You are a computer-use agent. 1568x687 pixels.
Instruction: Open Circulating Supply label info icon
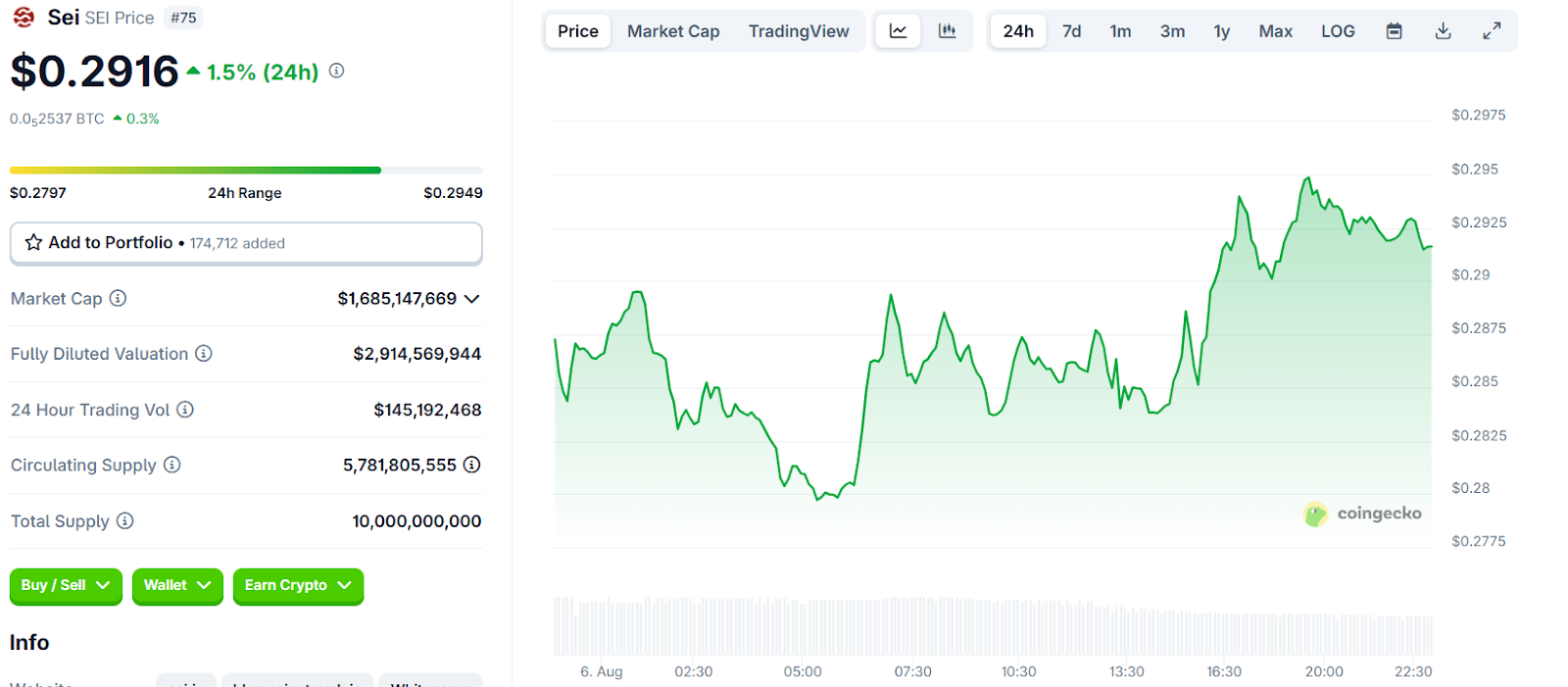point(172,465)
